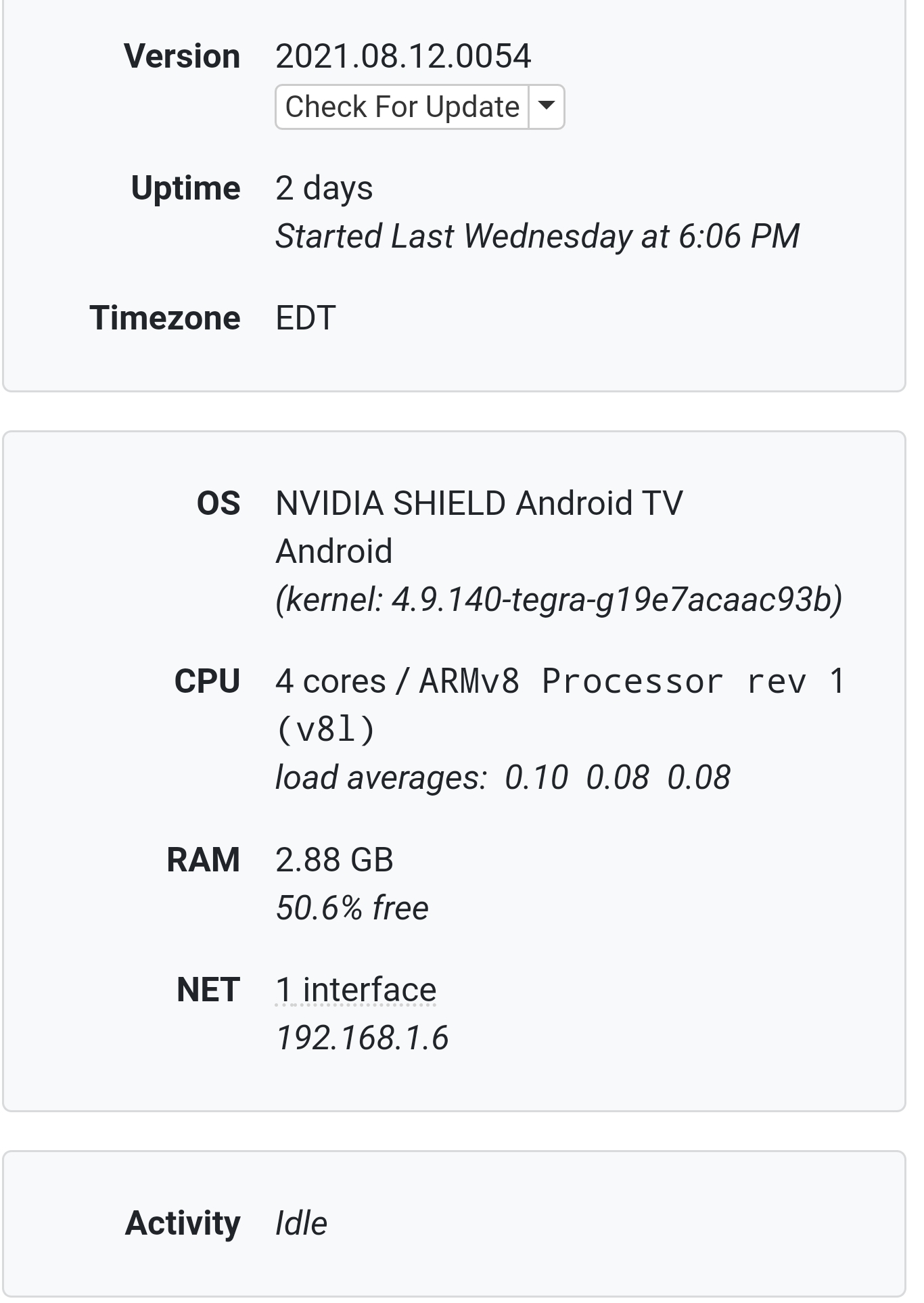Click 'Started Last Wednesday at 6:06 PM' text
This screenshot has height=1303, width=924.
click(x=537, y=237)
